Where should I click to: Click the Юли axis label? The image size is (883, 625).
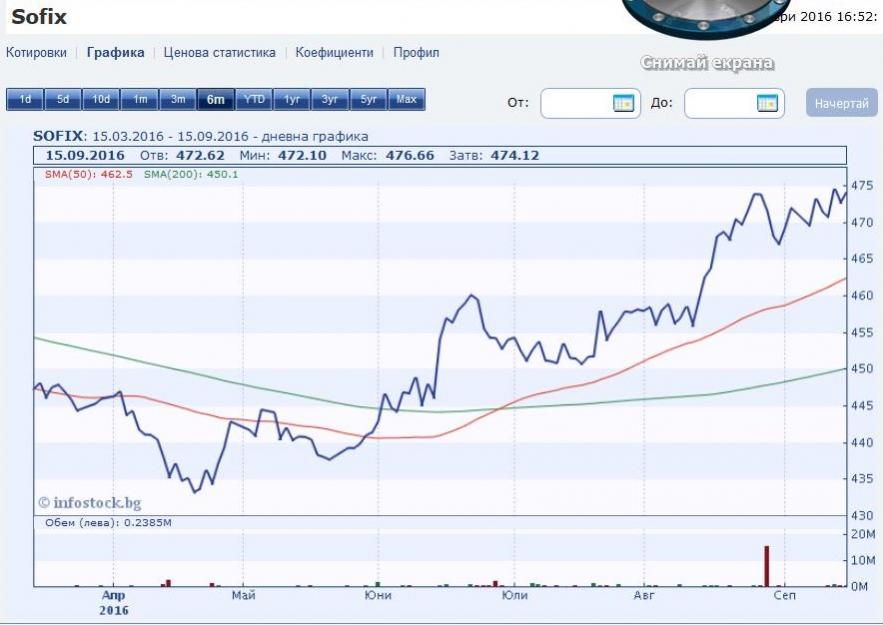tap(514, 595)
